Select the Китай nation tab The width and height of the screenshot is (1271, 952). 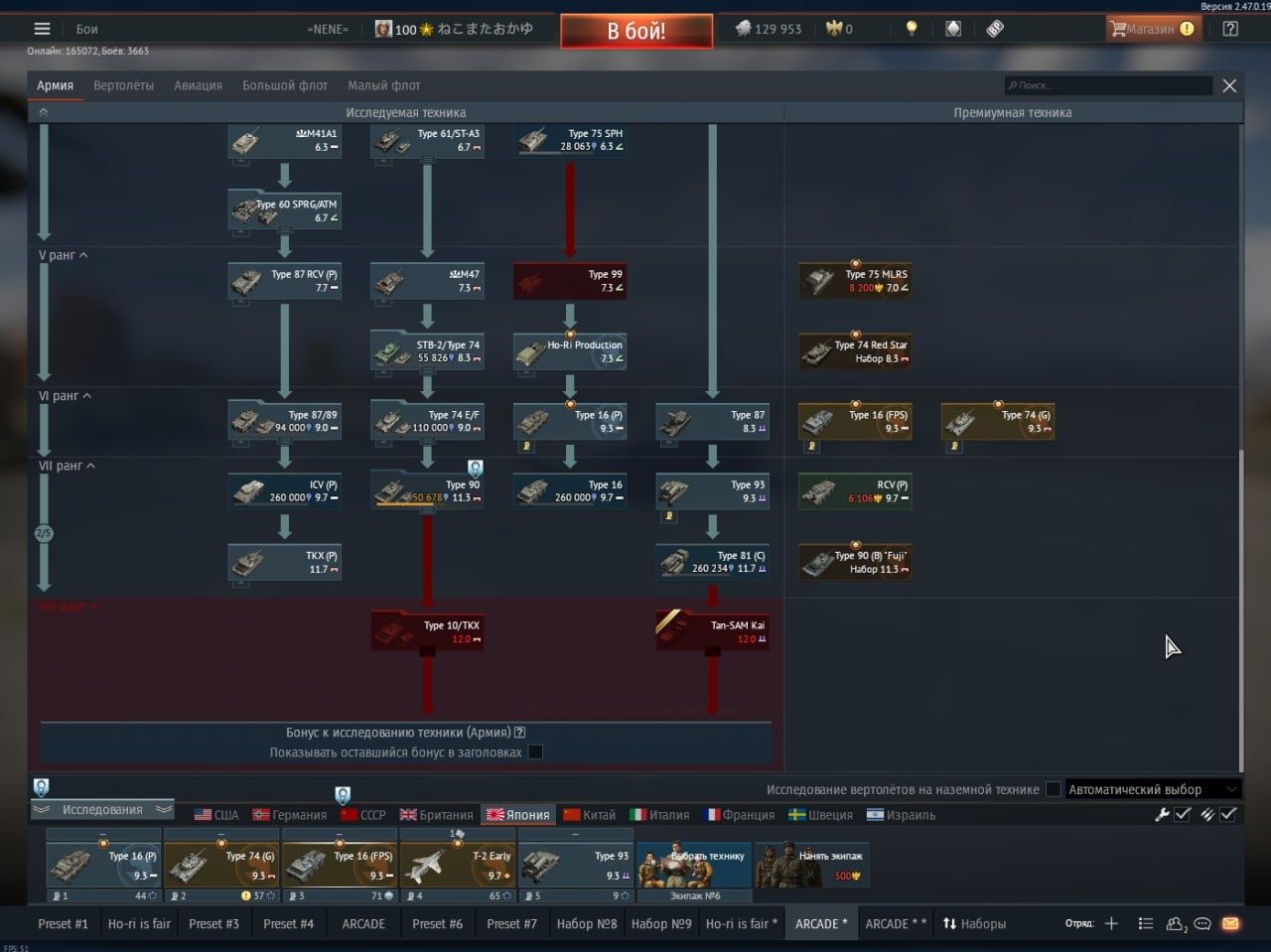(x=589, y=815)
